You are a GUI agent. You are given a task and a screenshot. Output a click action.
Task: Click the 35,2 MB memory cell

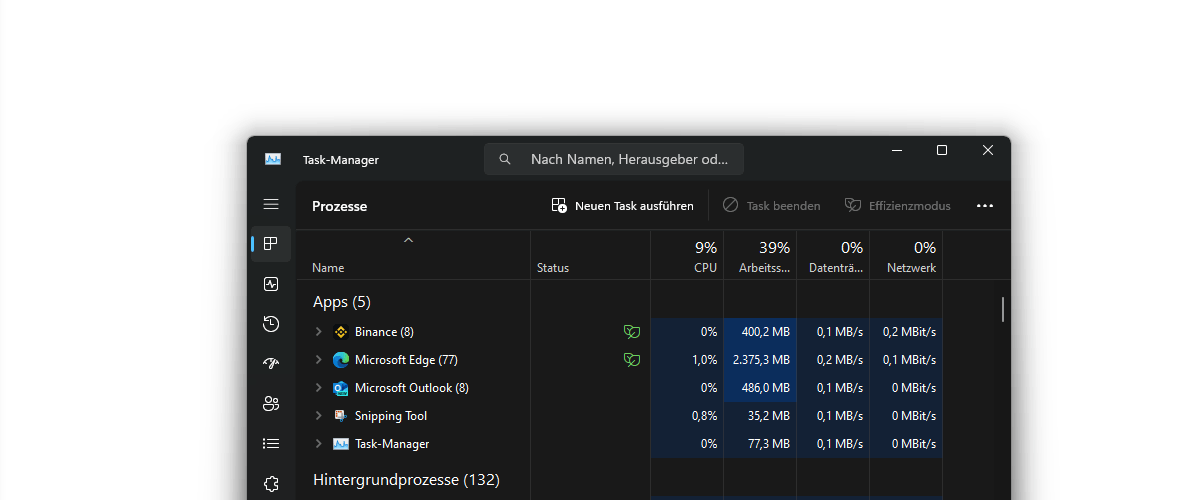click(759, 416)
